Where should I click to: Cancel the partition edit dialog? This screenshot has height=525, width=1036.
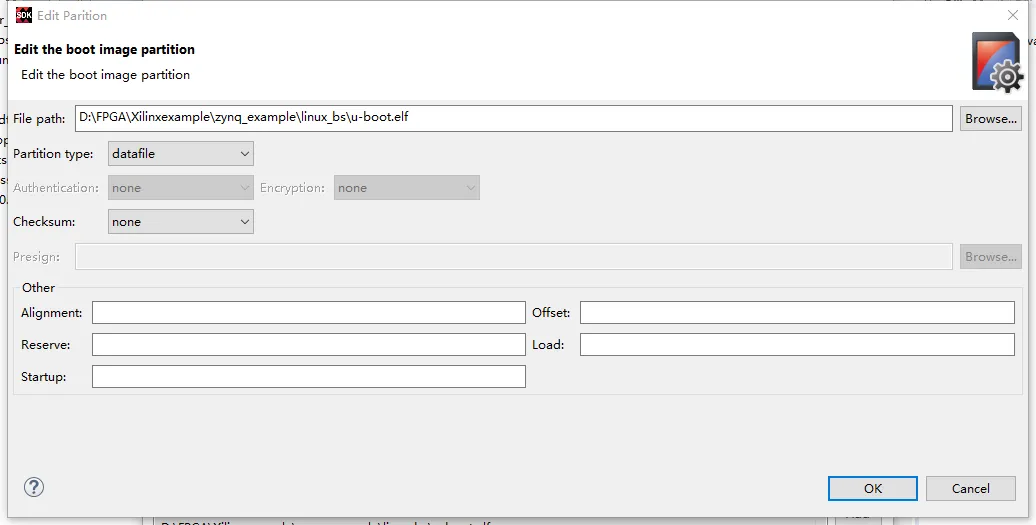click(971, 488)
